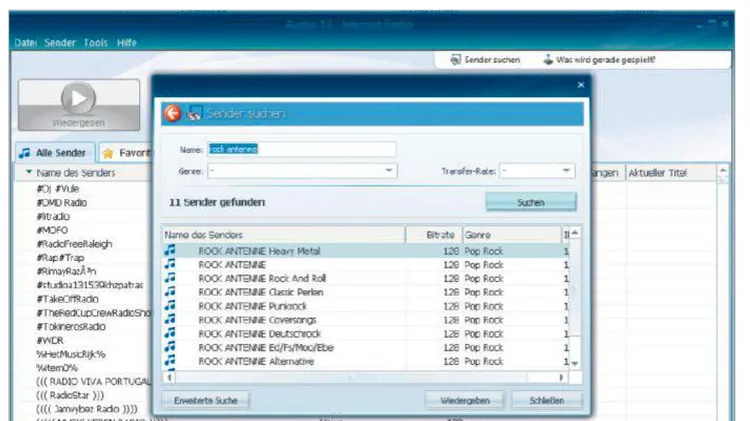Click results list vertical scrollbar up arrow
750x421 pixels.
point(575,233)
